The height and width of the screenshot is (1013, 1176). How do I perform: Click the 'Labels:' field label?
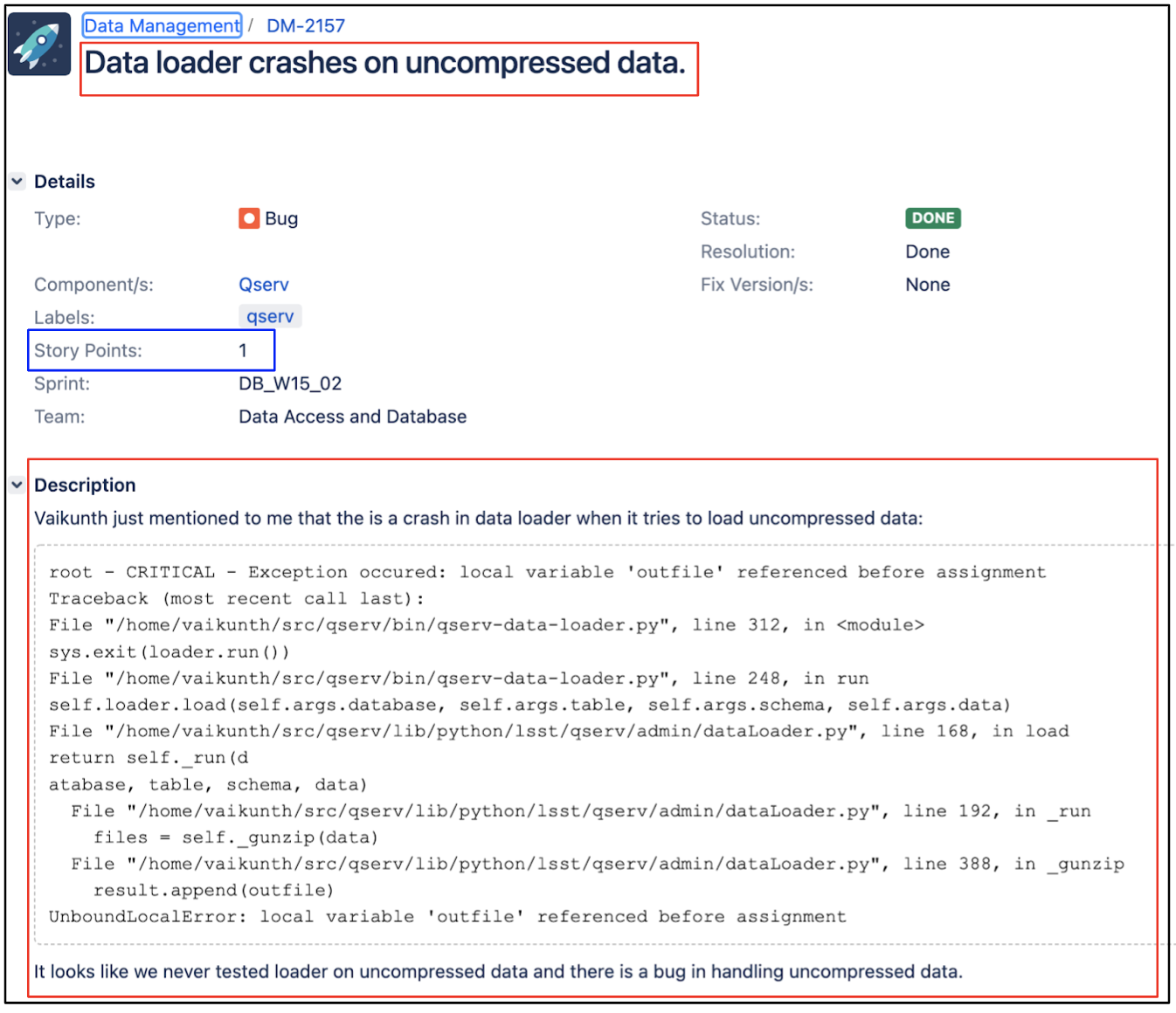[x=65, y=317]
